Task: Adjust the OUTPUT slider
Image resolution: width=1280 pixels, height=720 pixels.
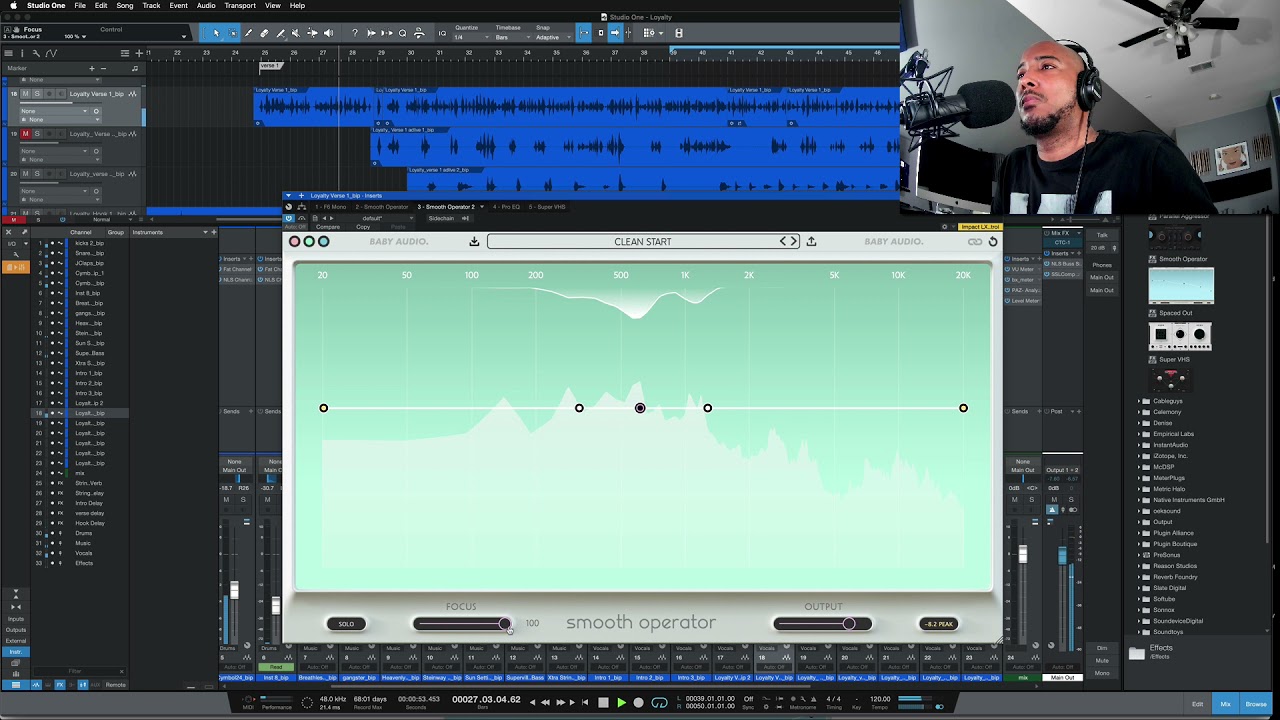Action: (x=822, y=624)
